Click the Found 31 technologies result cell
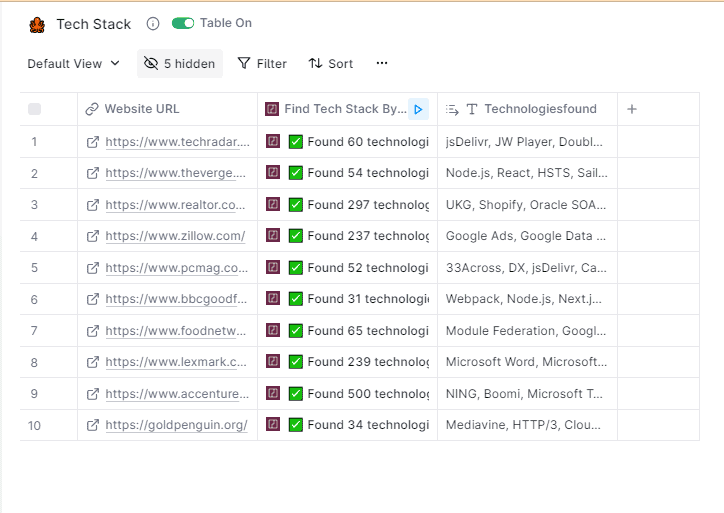Screen dimensions: 724x513 tap(347, 299)
